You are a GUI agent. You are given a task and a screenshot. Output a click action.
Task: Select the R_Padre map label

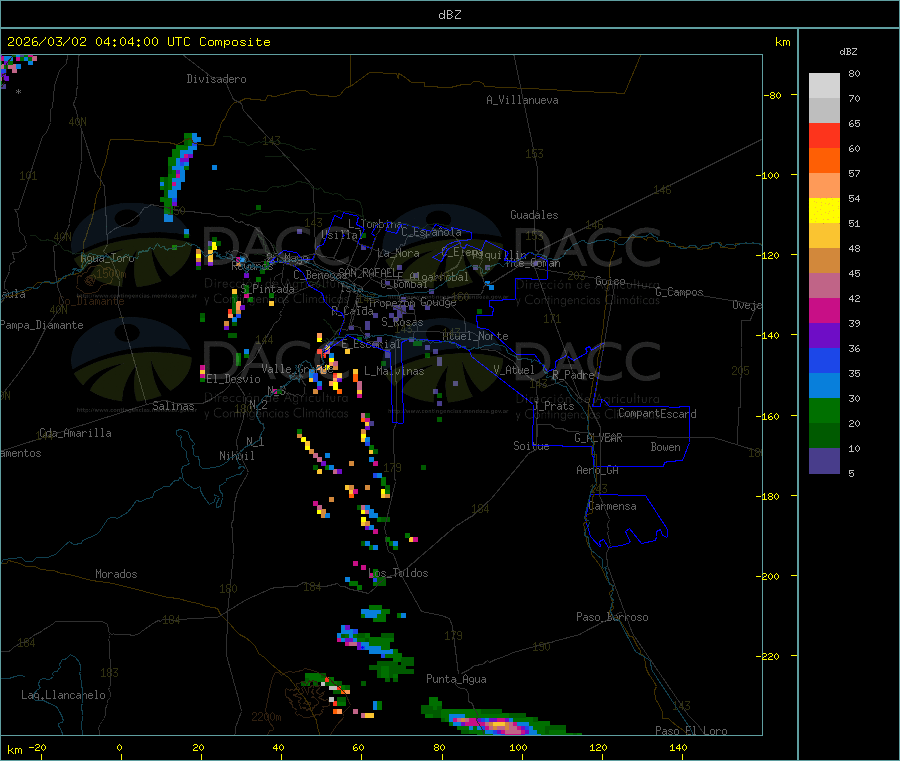click(x=573, y=375)
